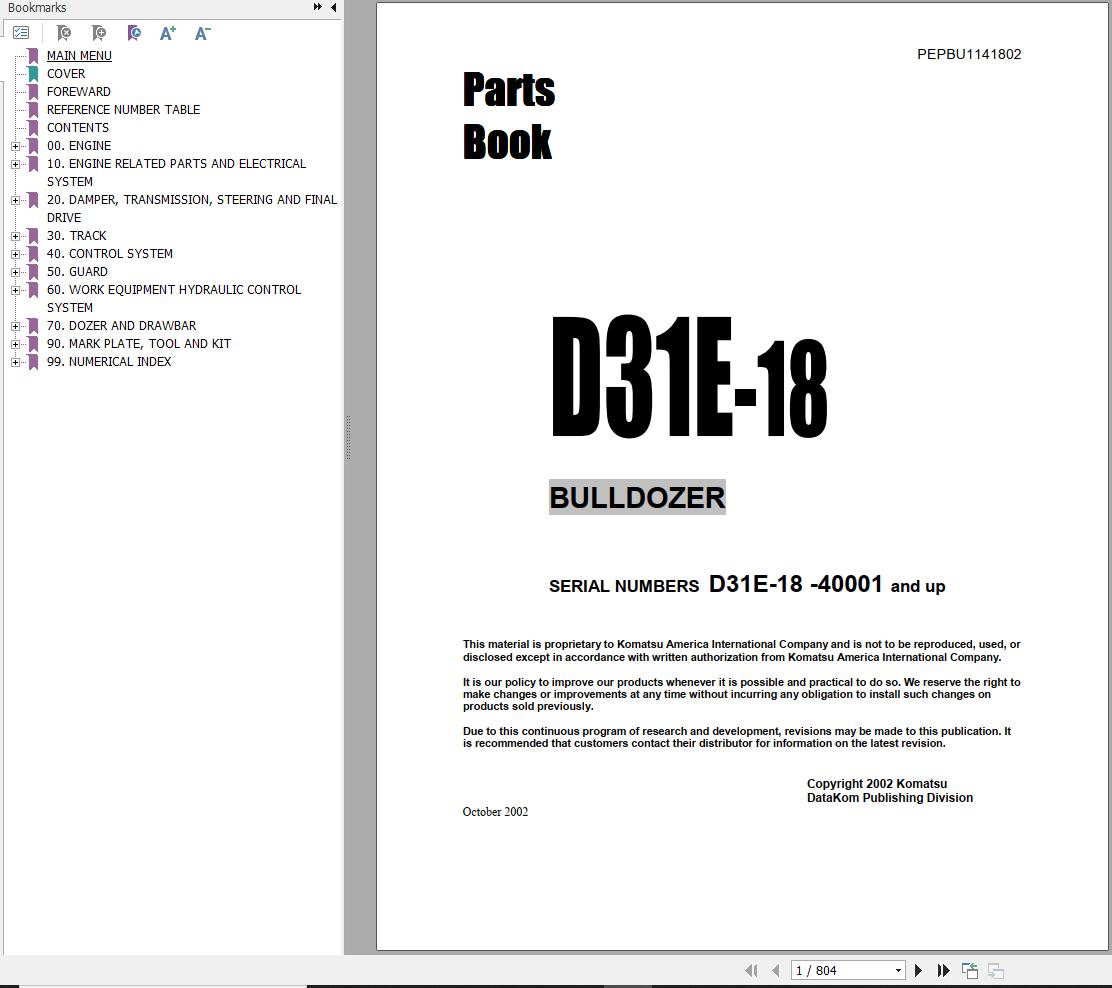1112x988 pixels.
Task: Click the bookmark icon beside FOREWARD
Action: 33,92
